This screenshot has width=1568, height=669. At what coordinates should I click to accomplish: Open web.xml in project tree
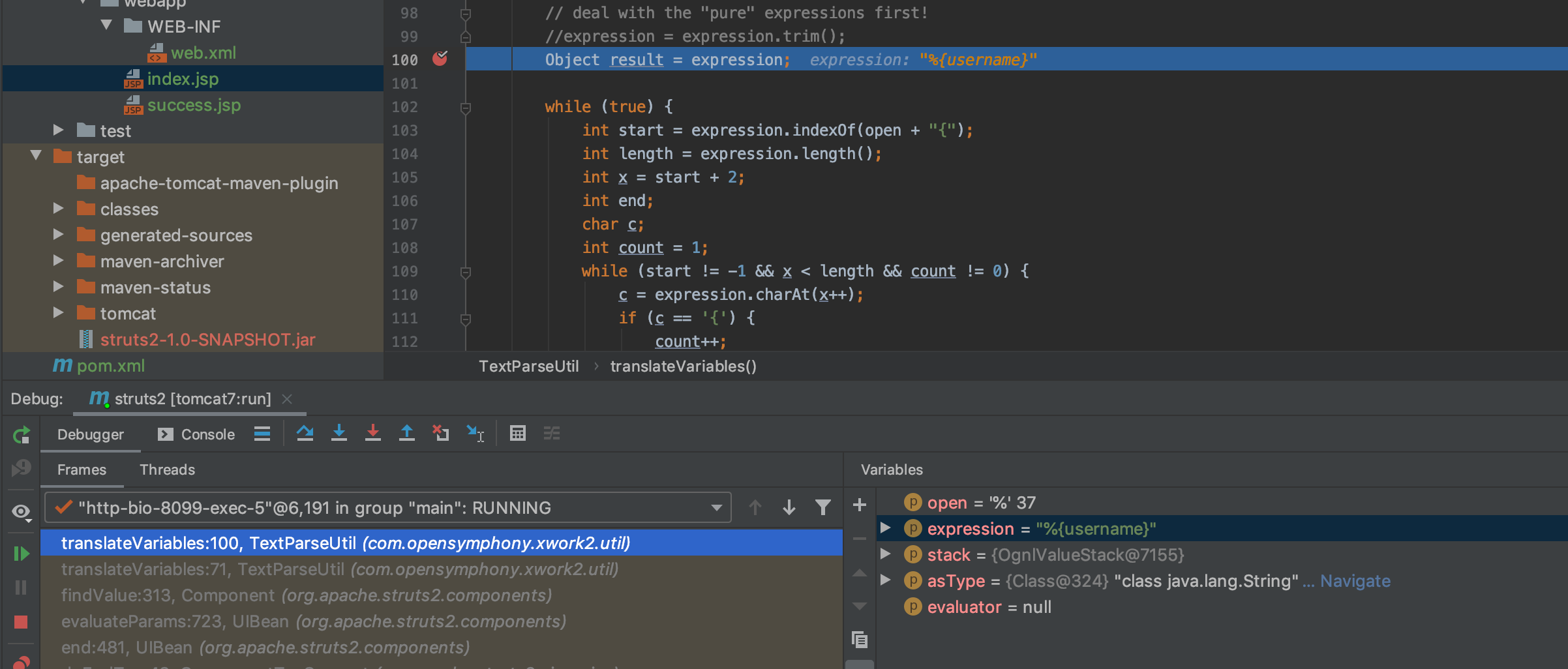(203, 52)
